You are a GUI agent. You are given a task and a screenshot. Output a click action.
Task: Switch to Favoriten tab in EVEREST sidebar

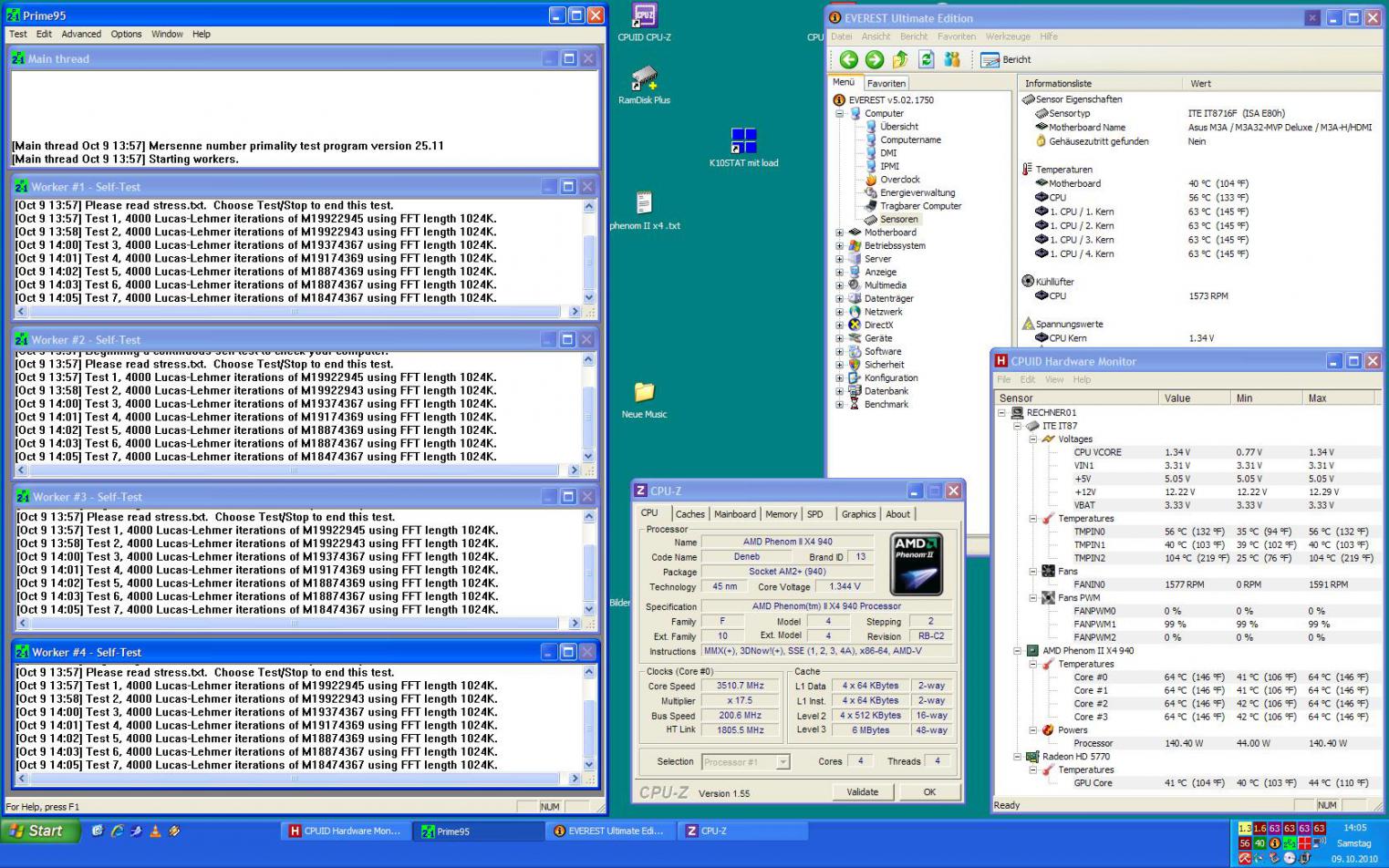click(886, 83)
